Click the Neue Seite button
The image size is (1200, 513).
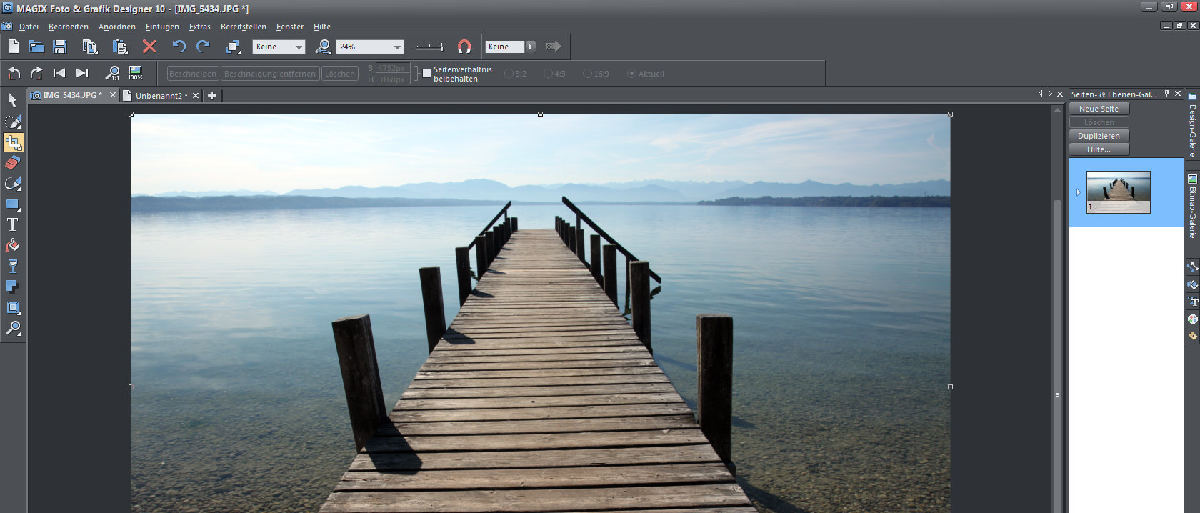[x=1100, y=109]
